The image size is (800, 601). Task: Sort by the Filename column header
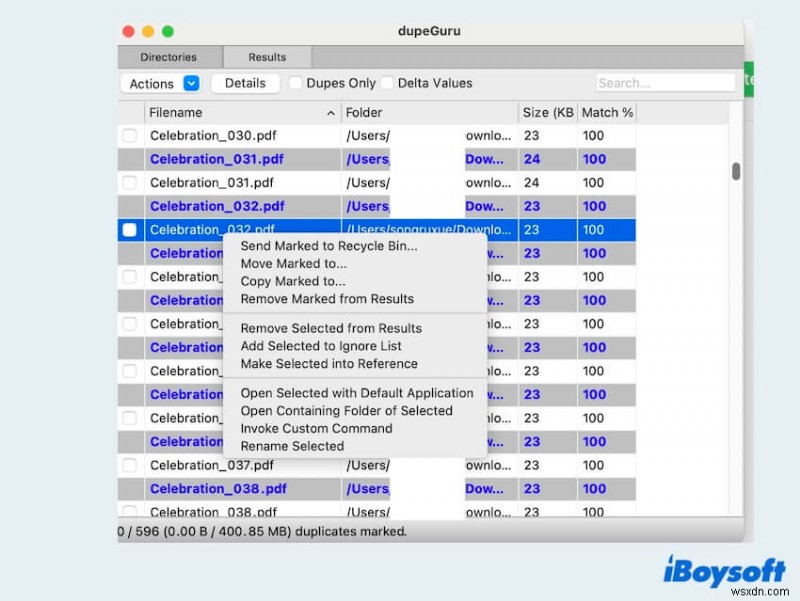point(242,112)
